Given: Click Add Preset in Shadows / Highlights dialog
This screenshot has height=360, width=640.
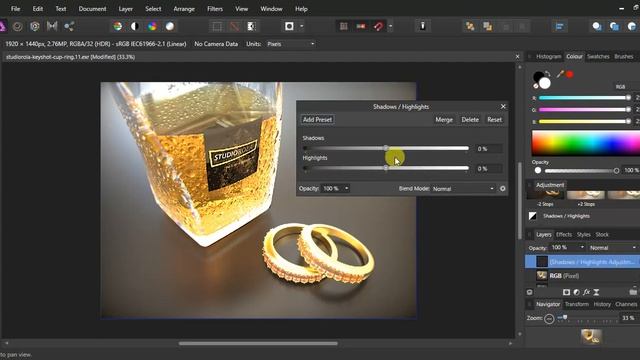Looking at the screenshot, I should point(318,120).
